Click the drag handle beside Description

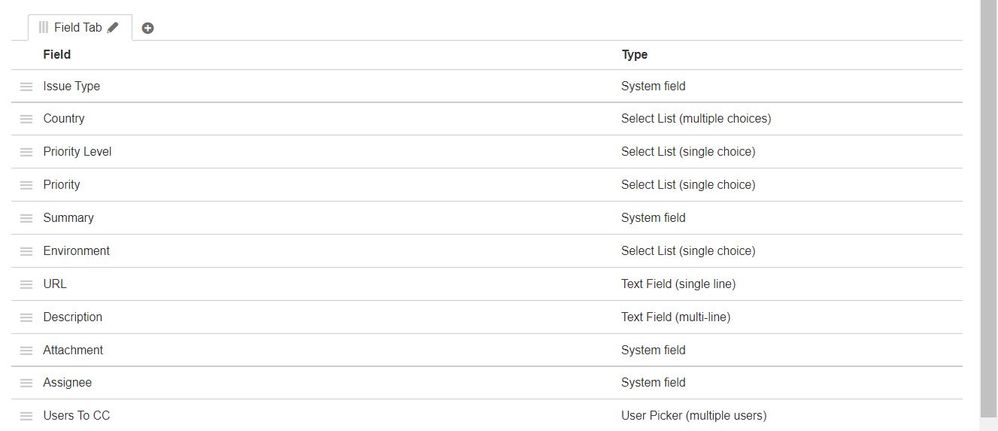(x=26, y=318)
